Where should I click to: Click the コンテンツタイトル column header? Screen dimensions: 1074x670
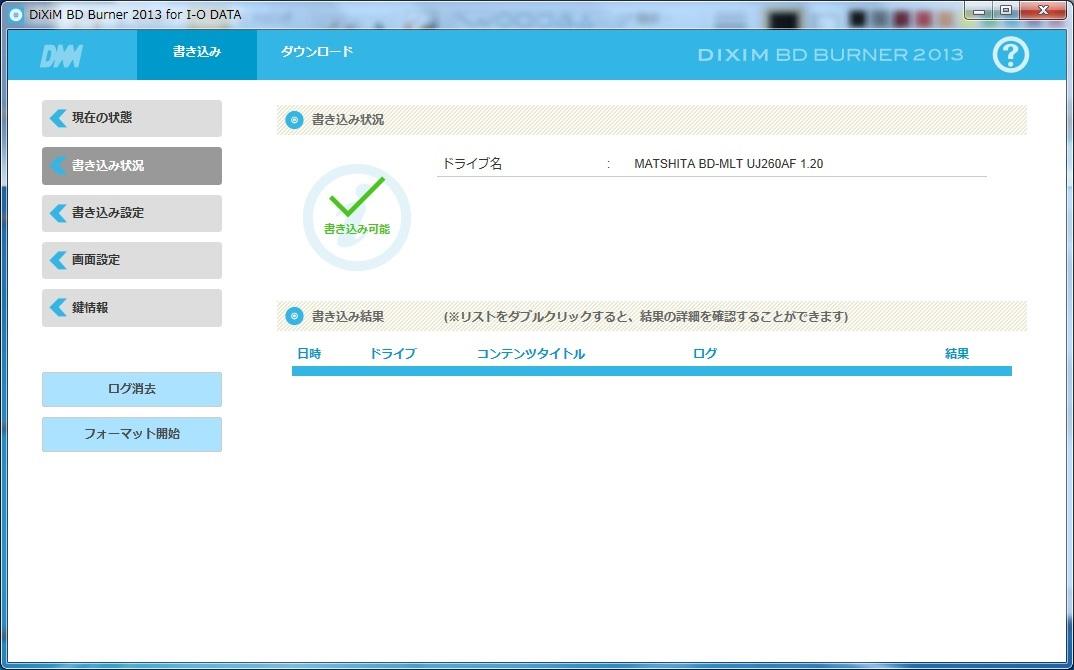point(531,353)
